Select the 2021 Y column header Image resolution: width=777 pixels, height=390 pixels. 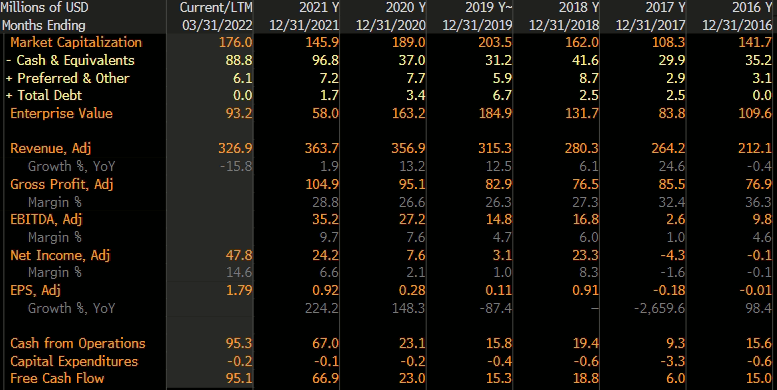coord(319,7)
